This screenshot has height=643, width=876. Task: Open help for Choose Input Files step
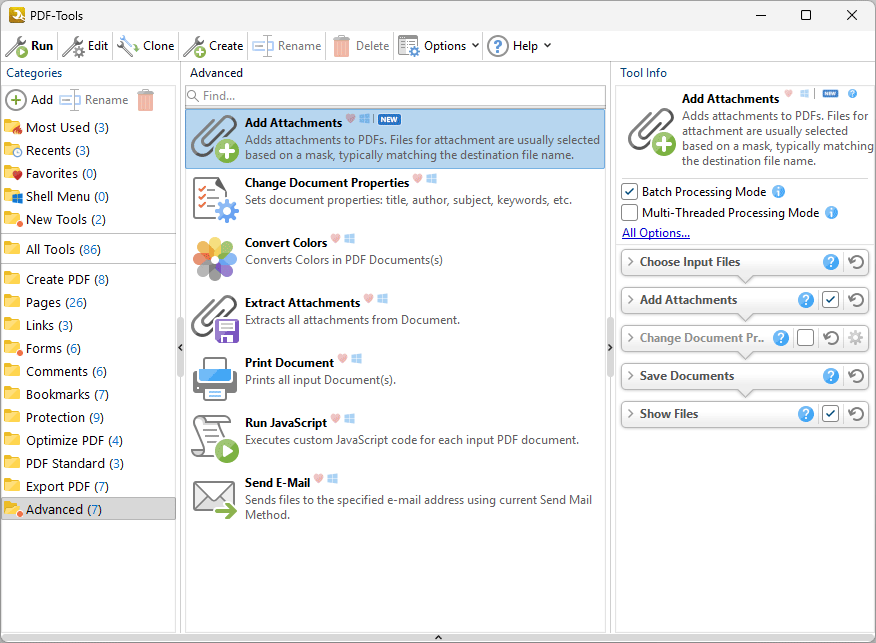(830, 262)
